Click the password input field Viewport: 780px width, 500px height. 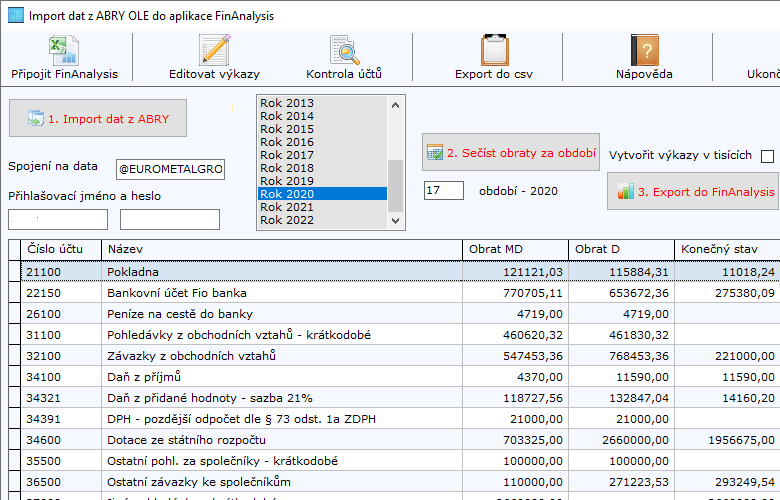point(170,219)
